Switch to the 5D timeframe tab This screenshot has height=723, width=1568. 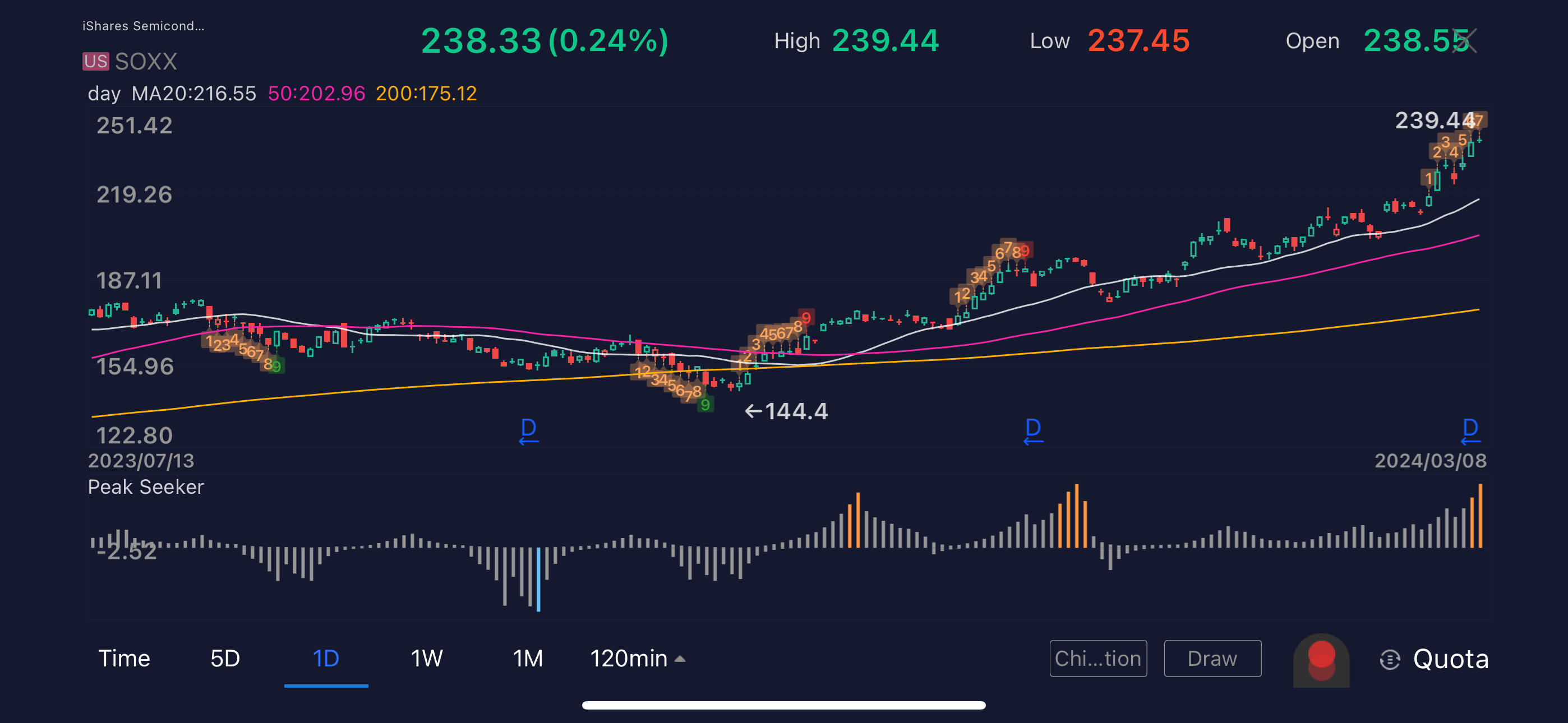(225, 659)
